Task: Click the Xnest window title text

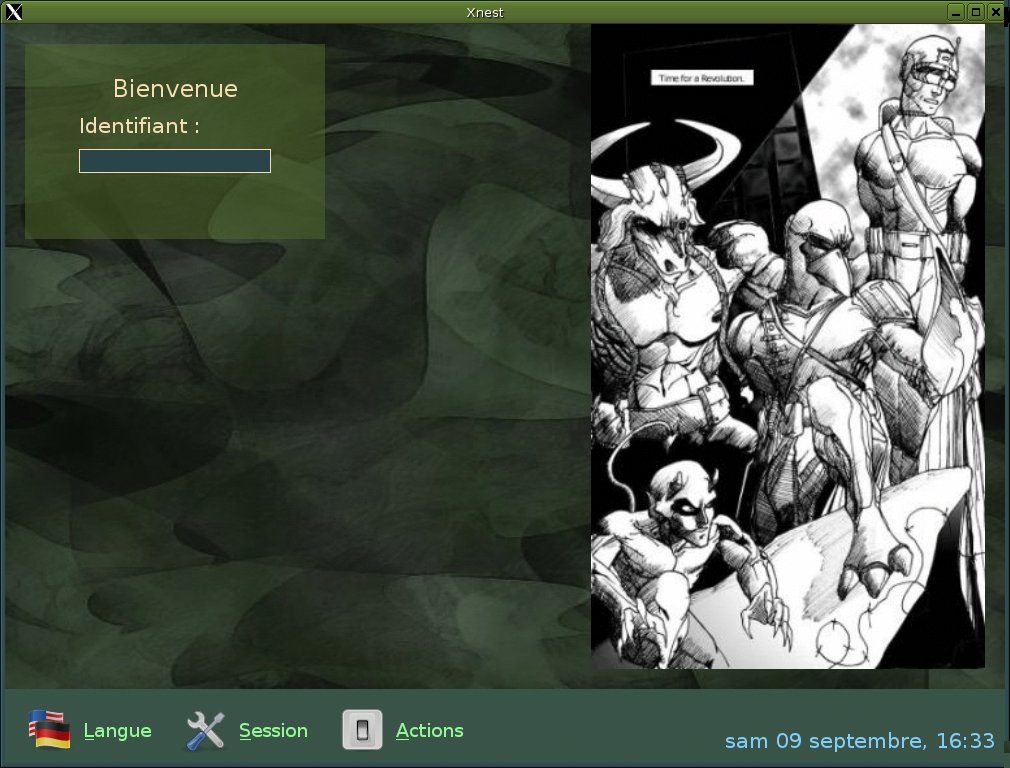Action: pyautogui.click(x=484, y=12)
